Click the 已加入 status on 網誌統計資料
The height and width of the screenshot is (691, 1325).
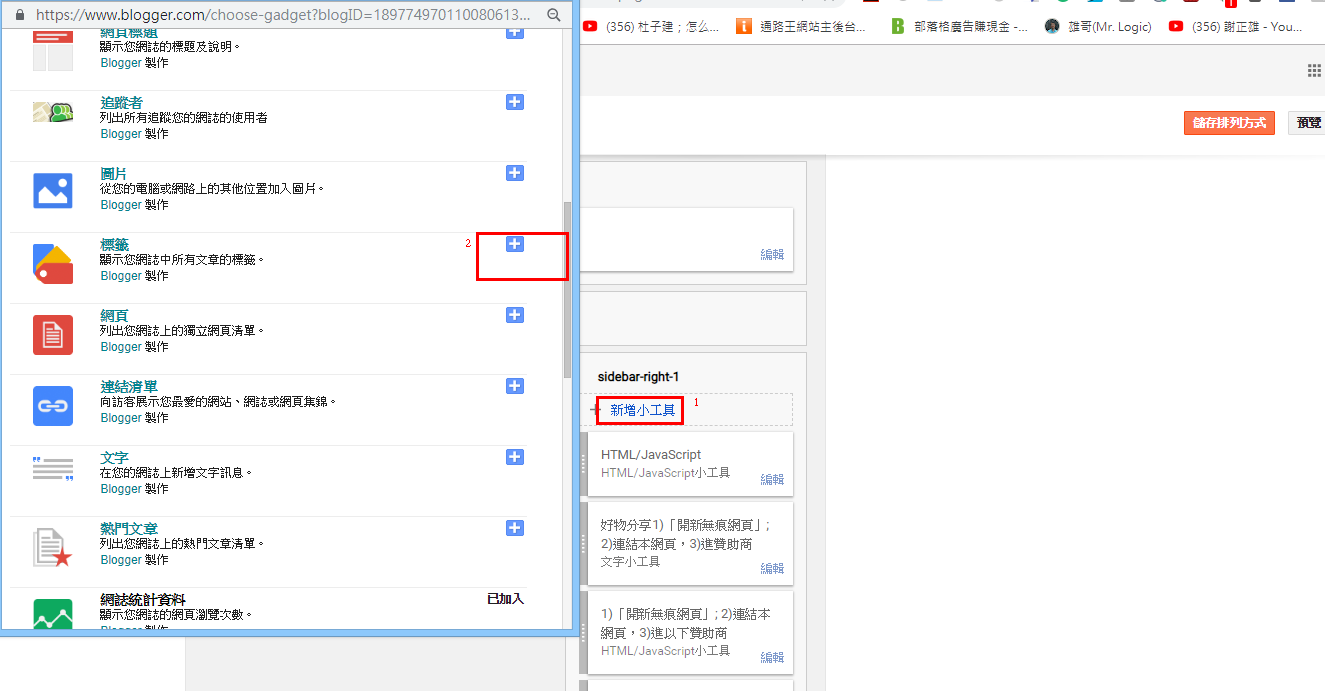(x=505, y=599)
